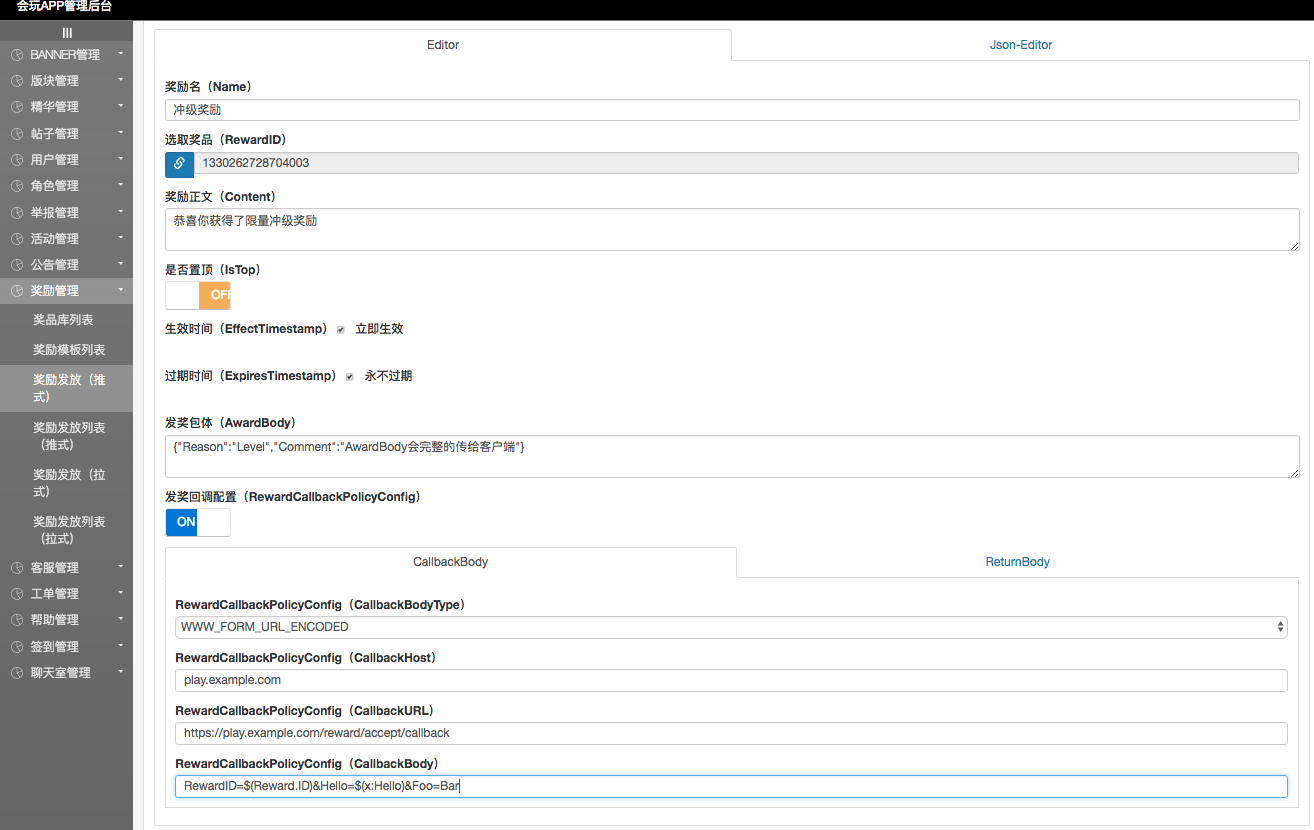Click the globe icon next to BANNER管理

(x=16, y=54)
